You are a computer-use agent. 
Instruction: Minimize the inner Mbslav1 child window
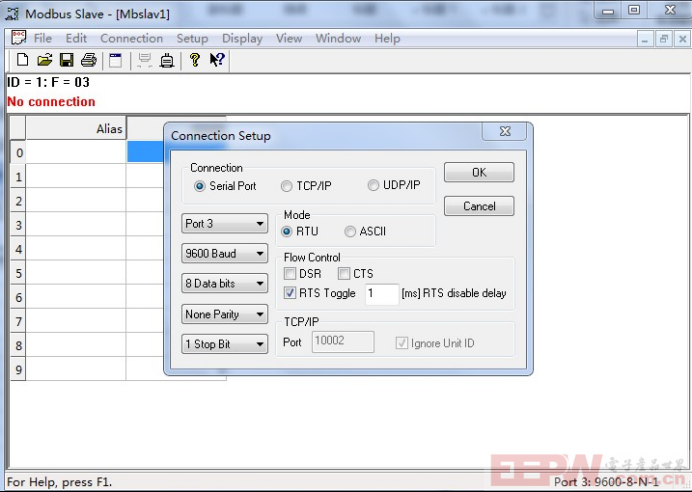645,40
